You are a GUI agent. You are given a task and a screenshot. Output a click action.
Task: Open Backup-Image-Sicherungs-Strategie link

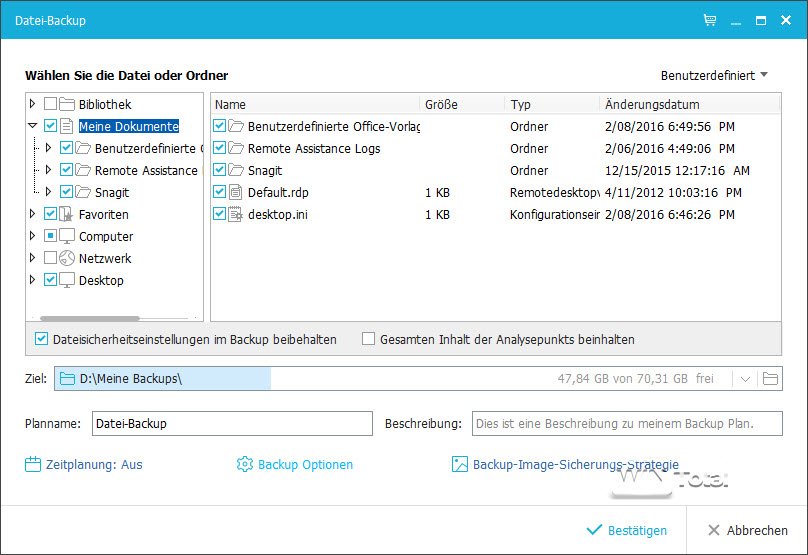point(576,464)
